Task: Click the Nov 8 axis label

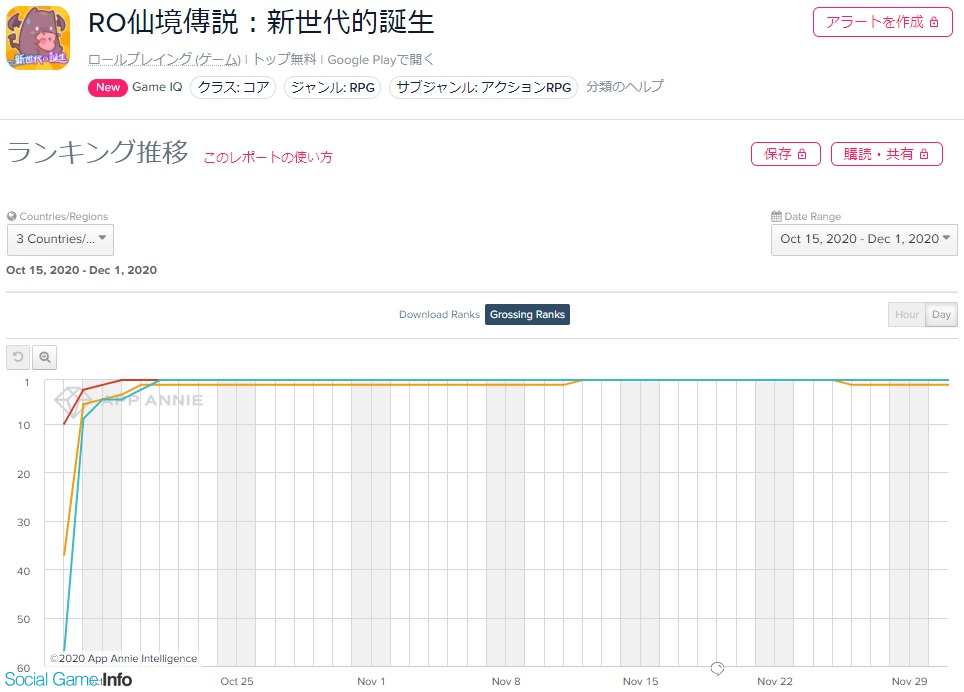Action: (x=506, y=681)
